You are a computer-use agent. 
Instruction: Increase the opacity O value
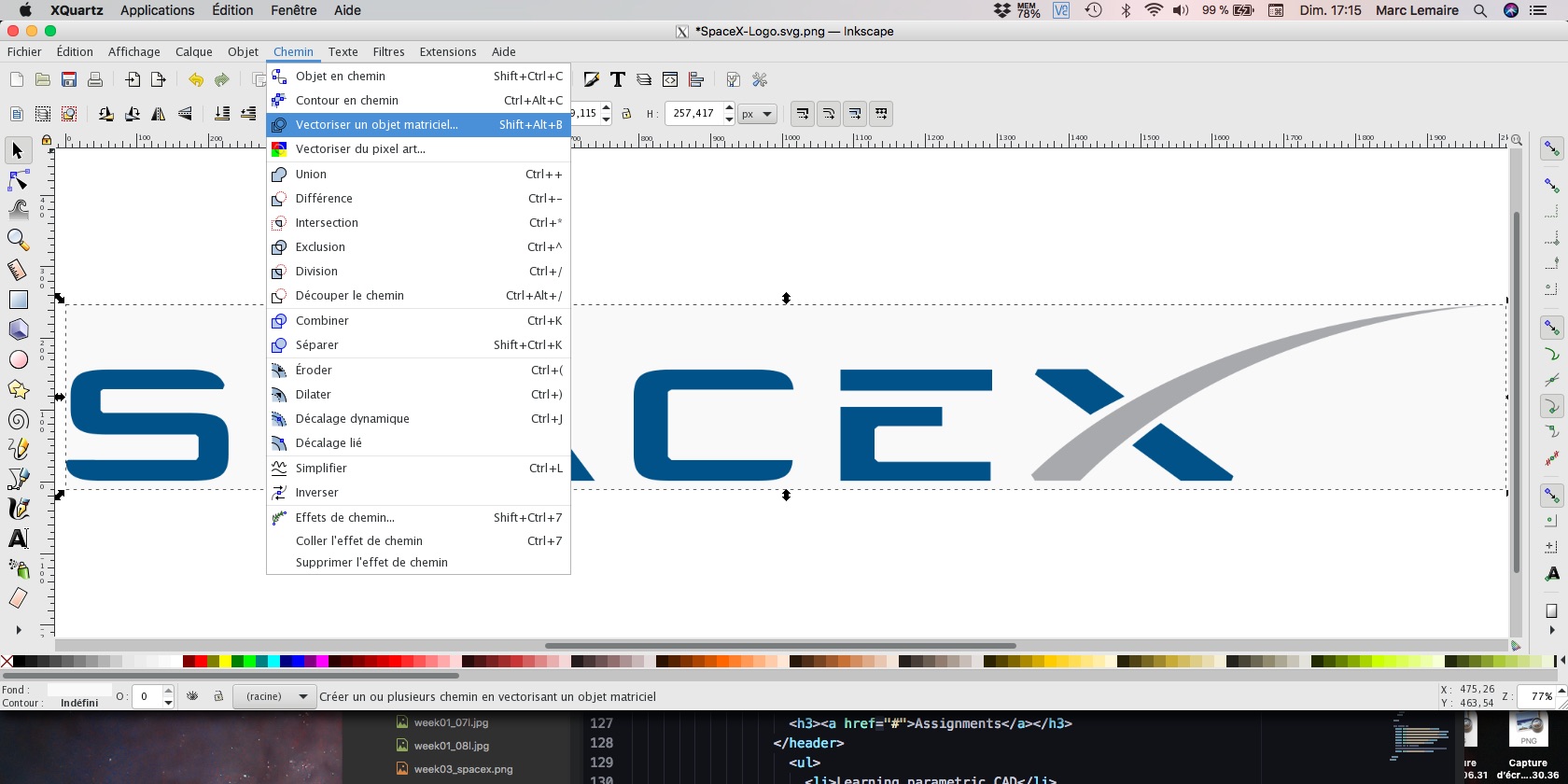pyautogui.click(x=168, y=692)
